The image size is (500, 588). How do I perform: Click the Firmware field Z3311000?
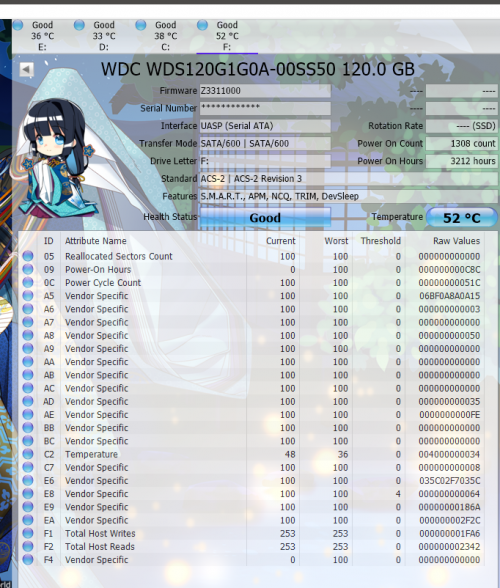[x=265, y=91]
